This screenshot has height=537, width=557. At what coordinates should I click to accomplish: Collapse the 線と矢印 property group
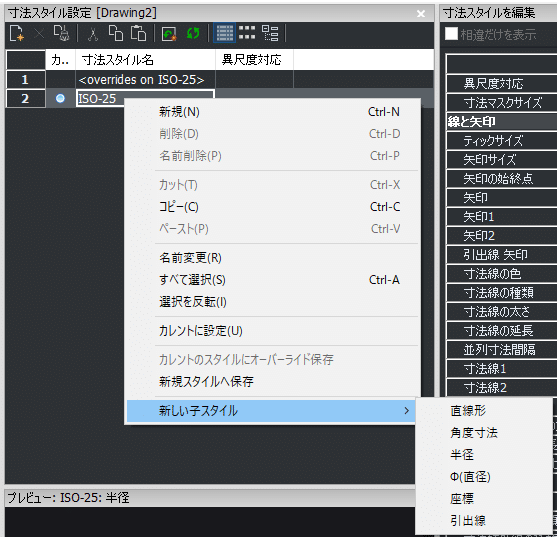(x=502, y=122)
